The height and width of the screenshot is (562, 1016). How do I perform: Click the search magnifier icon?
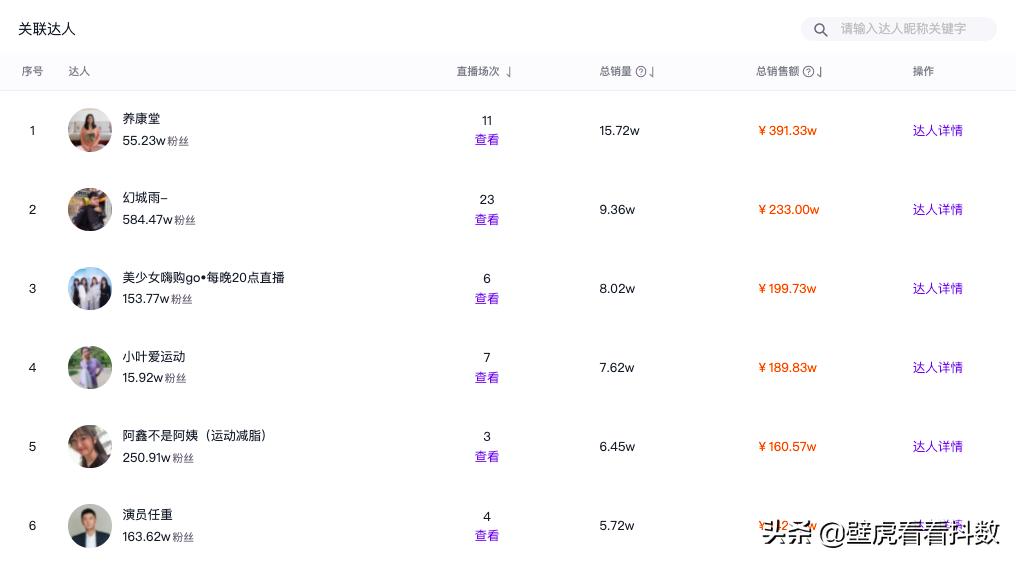coord(820,30)
